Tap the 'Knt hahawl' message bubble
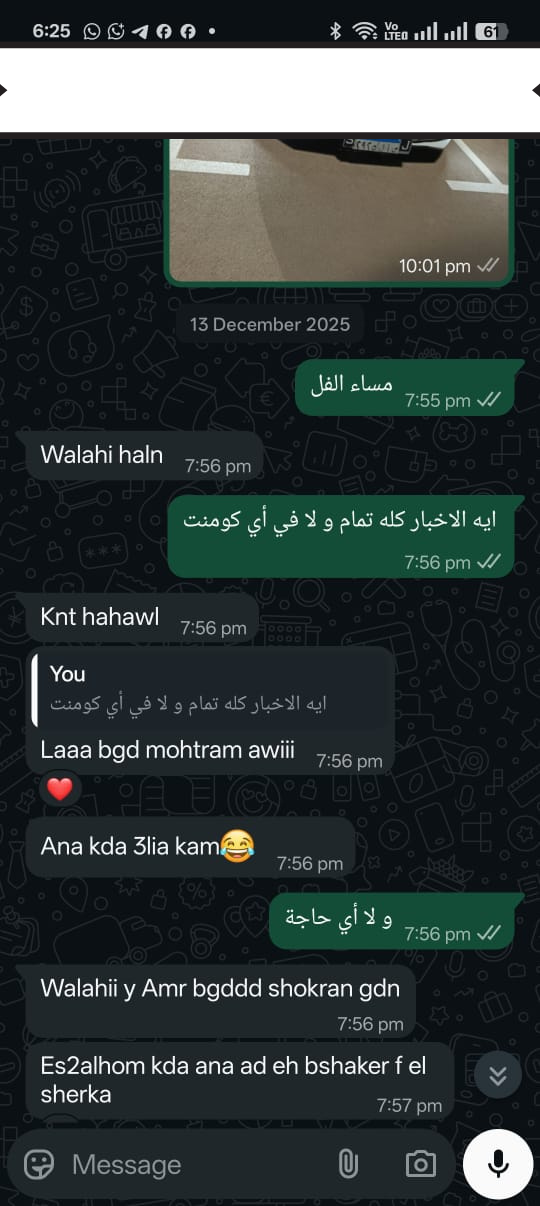 click(x=141, y=619)
